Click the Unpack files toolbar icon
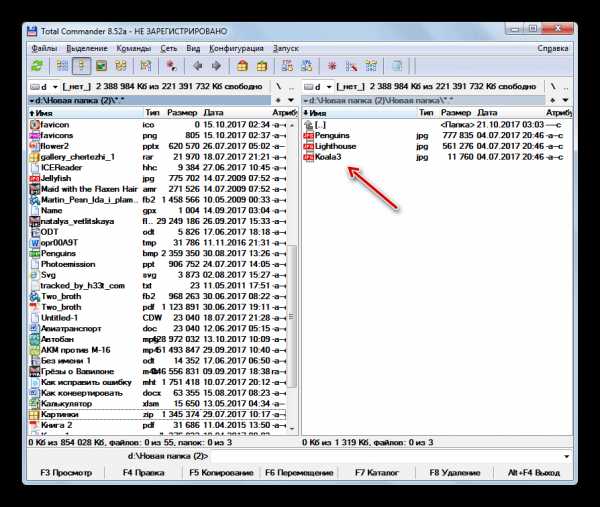This screenshot has width=600, height=507. coord(262,66)
